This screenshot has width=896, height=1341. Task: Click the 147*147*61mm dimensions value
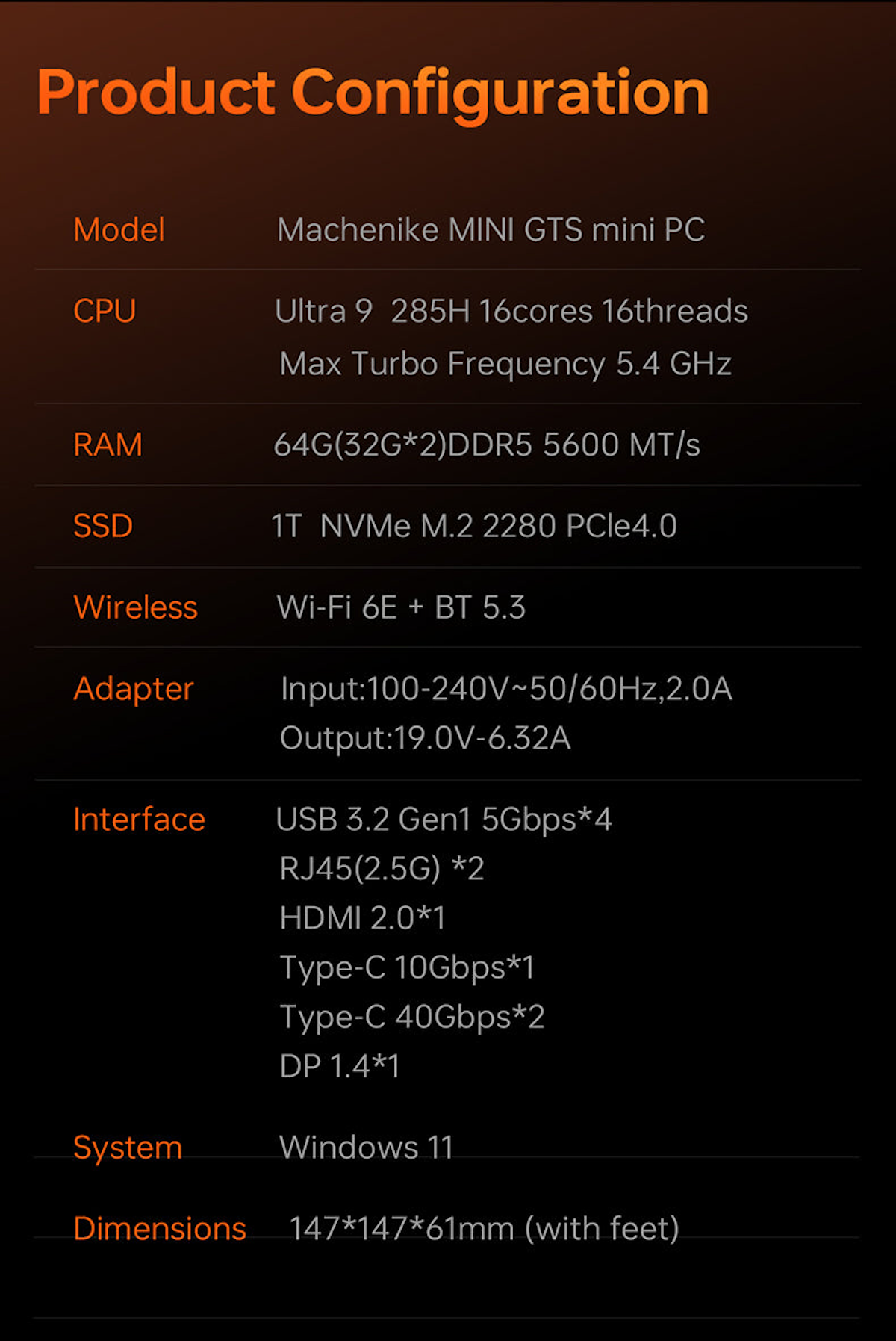coord(484,1229)
